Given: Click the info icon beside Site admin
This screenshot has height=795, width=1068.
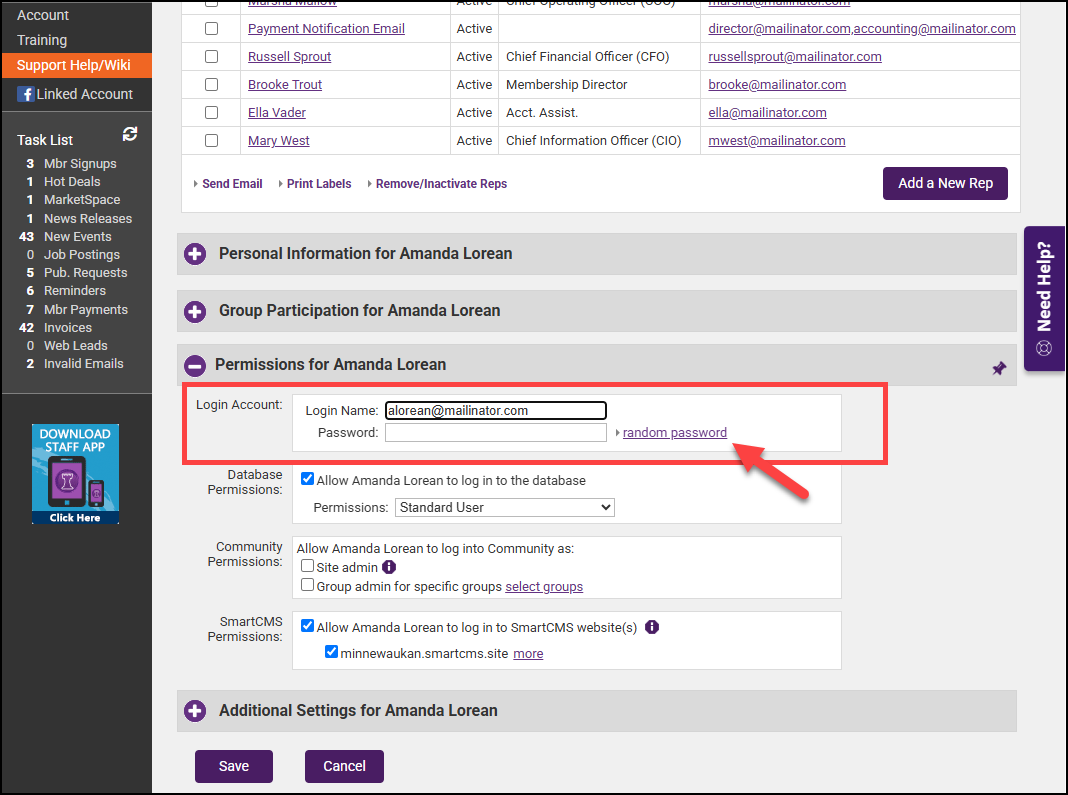Looking at the screenshot, I should (x=389, y=567).
